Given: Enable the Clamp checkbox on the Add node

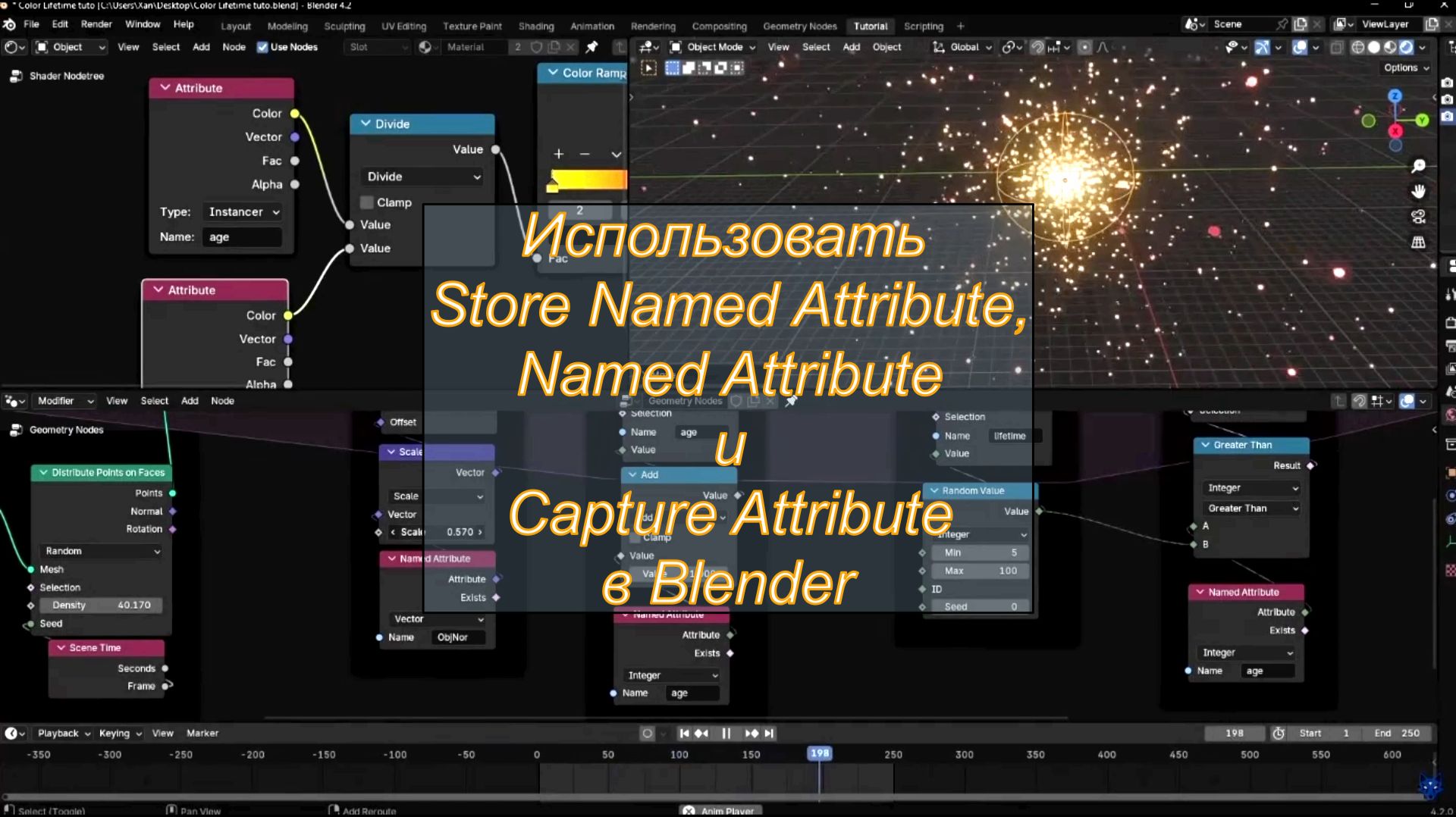Looking at the screenshot, I should 635,537.
